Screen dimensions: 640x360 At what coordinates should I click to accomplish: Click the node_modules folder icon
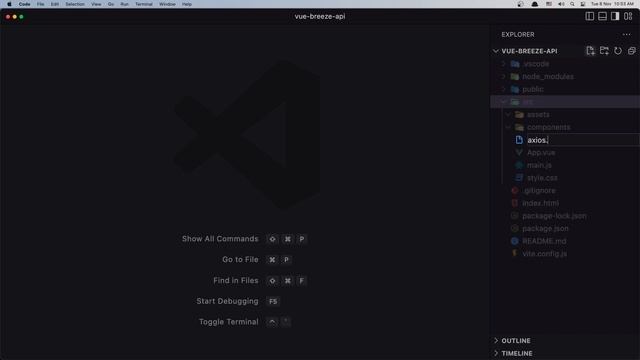(515, 76)
